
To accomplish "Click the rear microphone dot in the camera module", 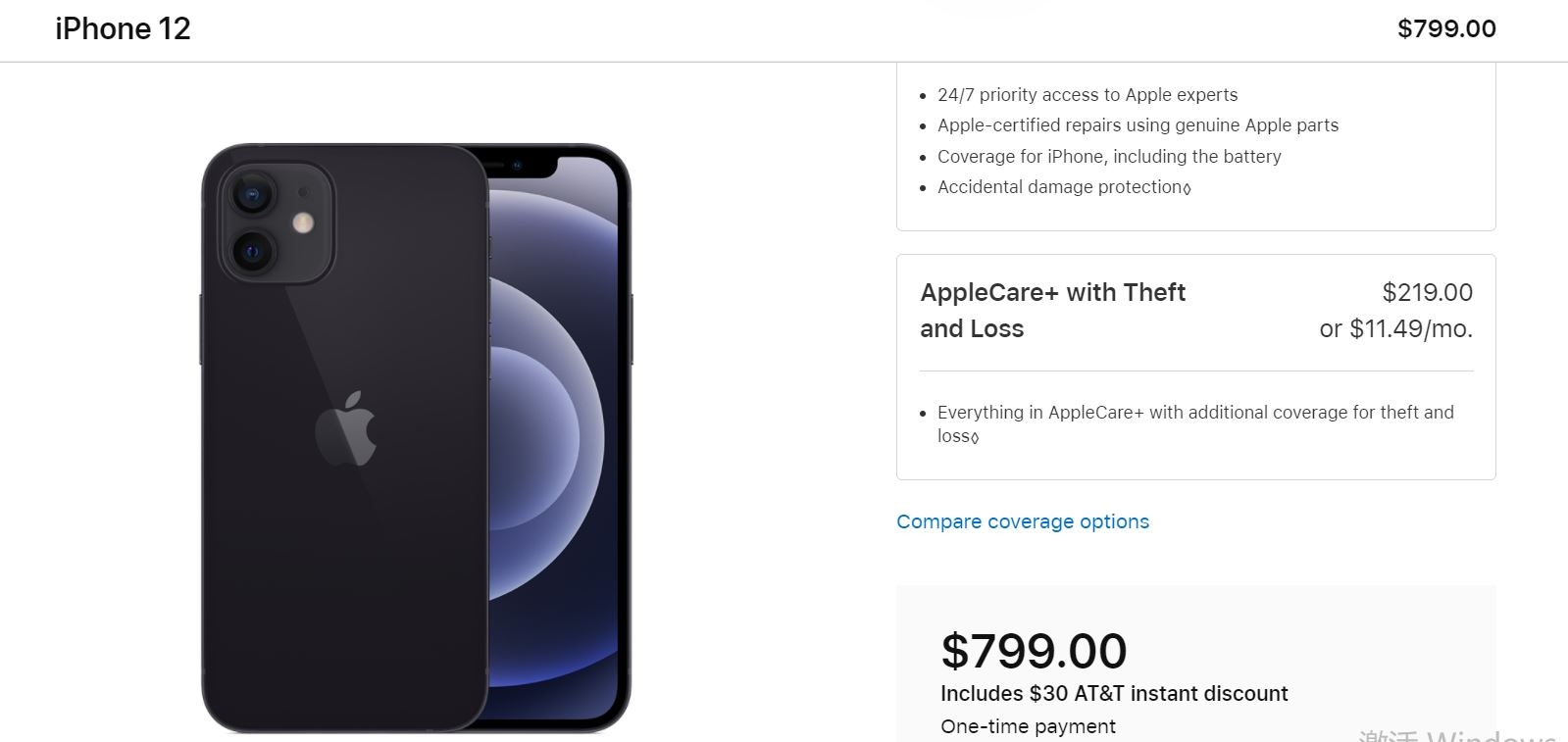I will [303, 192].
